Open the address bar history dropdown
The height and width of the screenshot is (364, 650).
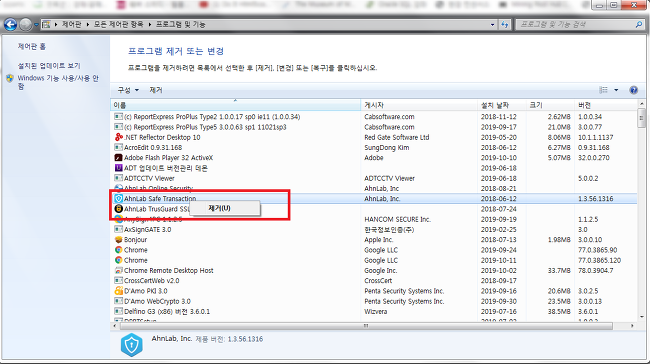coord(492,25)
